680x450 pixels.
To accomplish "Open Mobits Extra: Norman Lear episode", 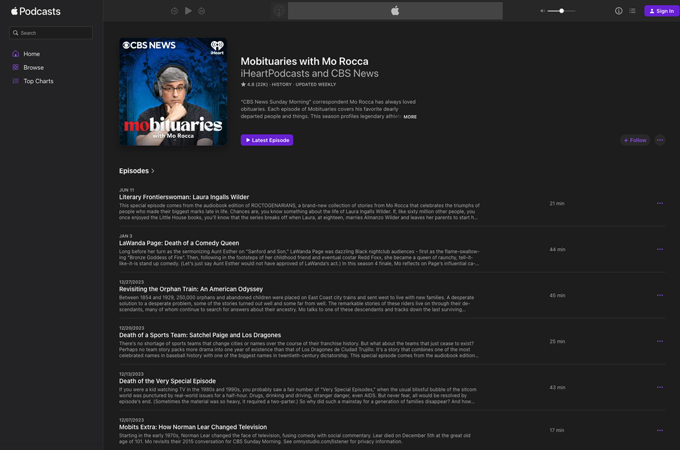I will coord(193,427).
